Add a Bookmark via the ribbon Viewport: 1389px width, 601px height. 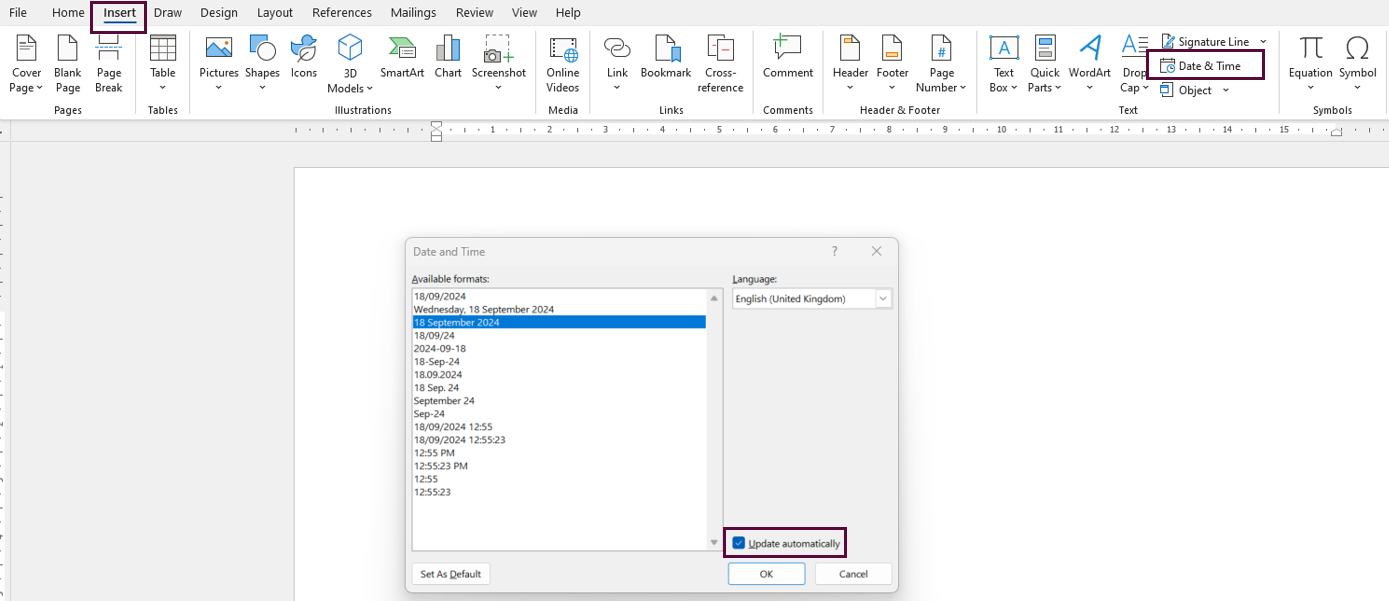[666, 57]
